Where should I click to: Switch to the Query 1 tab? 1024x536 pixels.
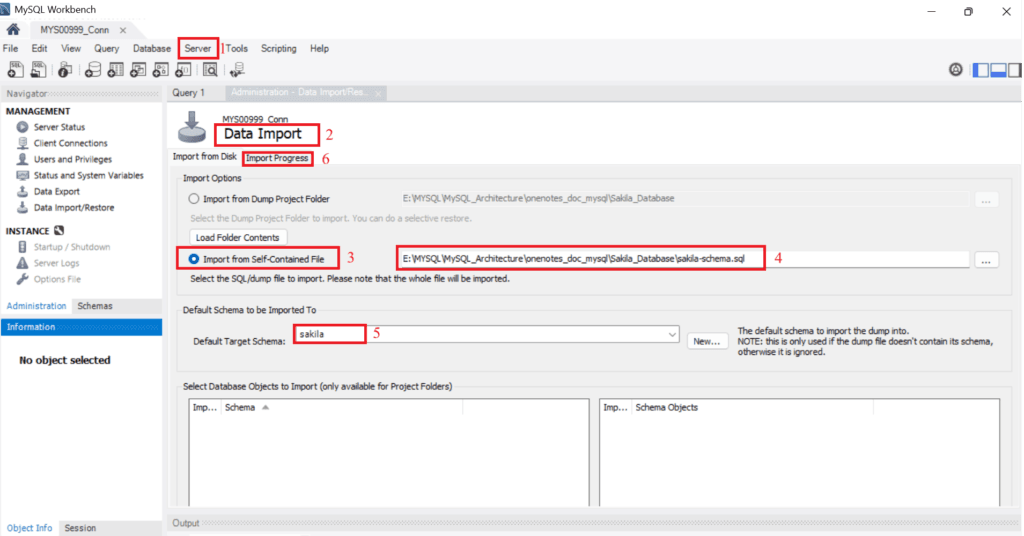[x=188, y=93]
